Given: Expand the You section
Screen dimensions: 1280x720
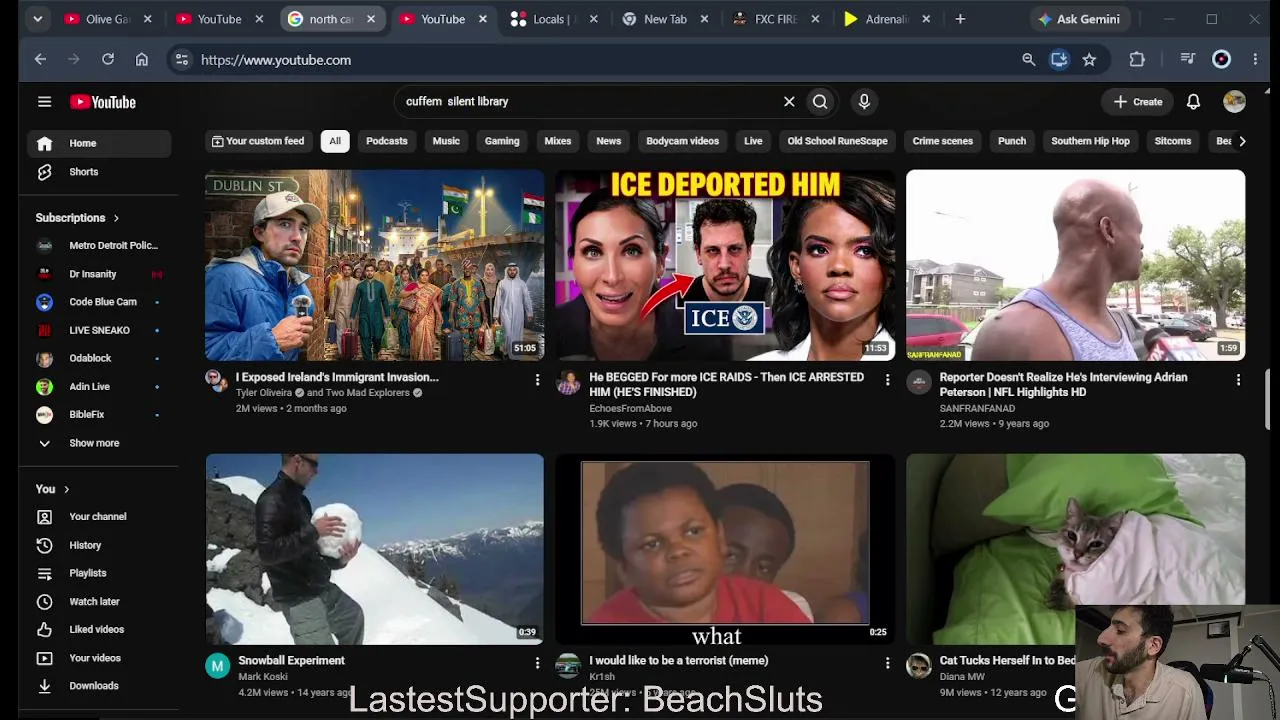Looking at the screenshot, I should pos(53,489).
